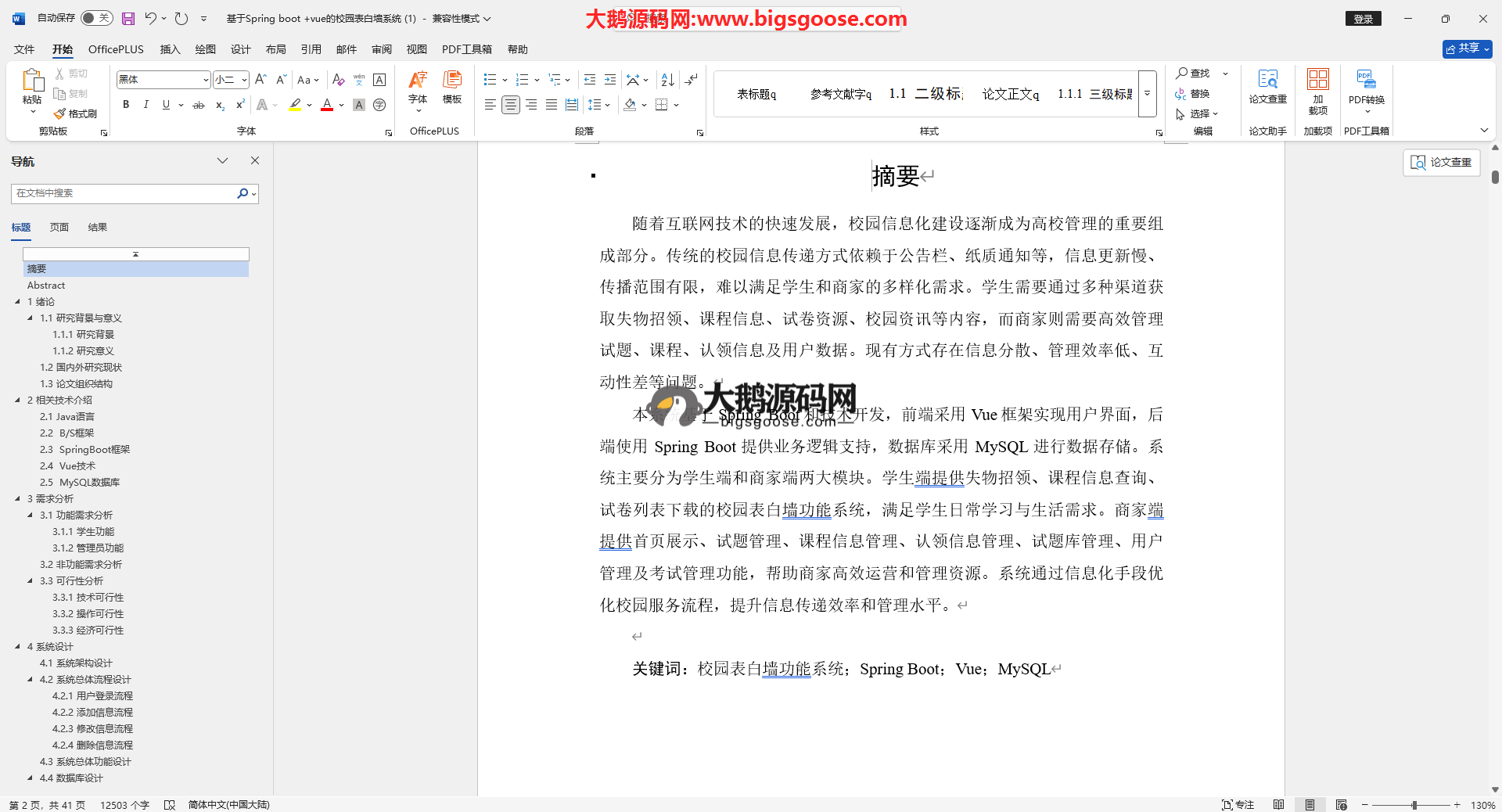This screenshot has height=812, width=1502.
Task: Open the 引用 ribbon tab
Action: pos(311,49)
